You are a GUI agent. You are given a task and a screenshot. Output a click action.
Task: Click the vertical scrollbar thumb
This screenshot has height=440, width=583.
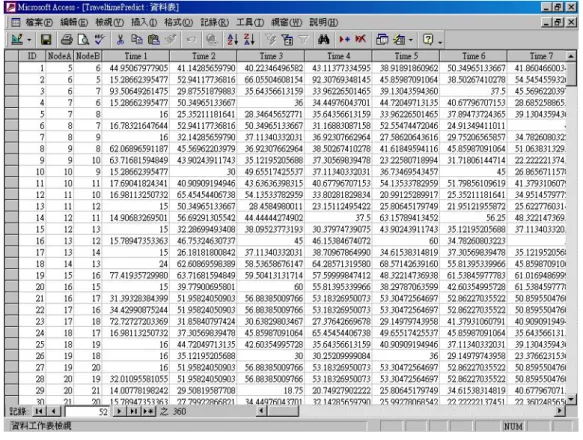(x=571, y=74)
